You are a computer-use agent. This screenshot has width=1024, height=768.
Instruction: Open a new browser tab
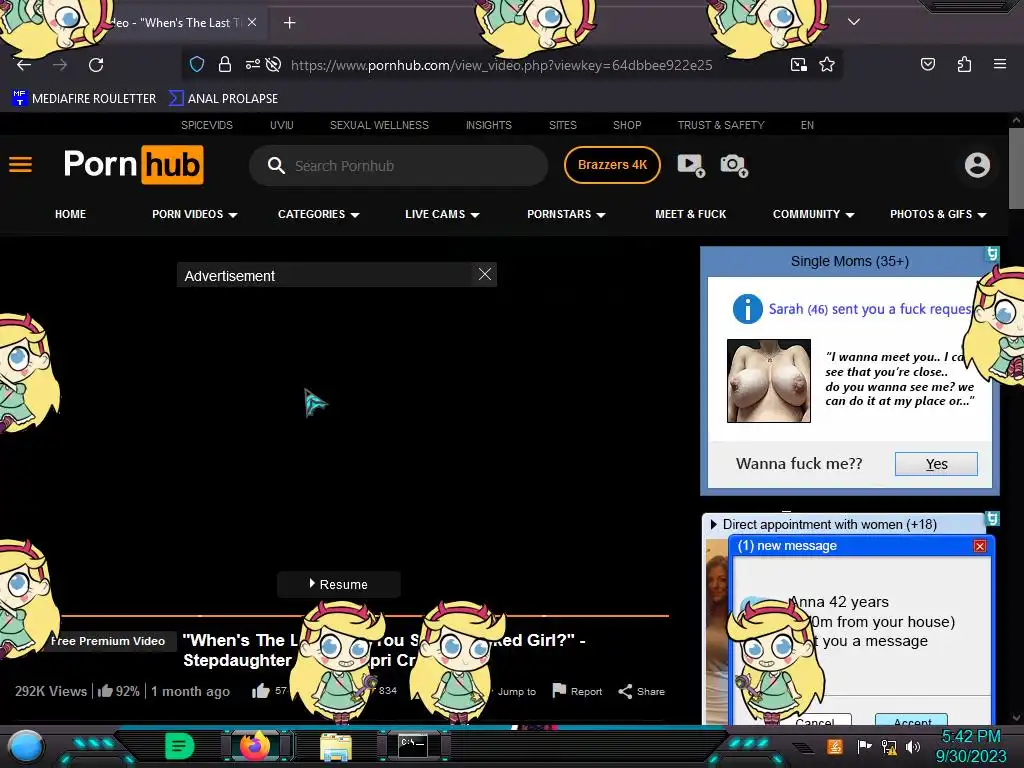pyautogui.click(x=289, y=23)
